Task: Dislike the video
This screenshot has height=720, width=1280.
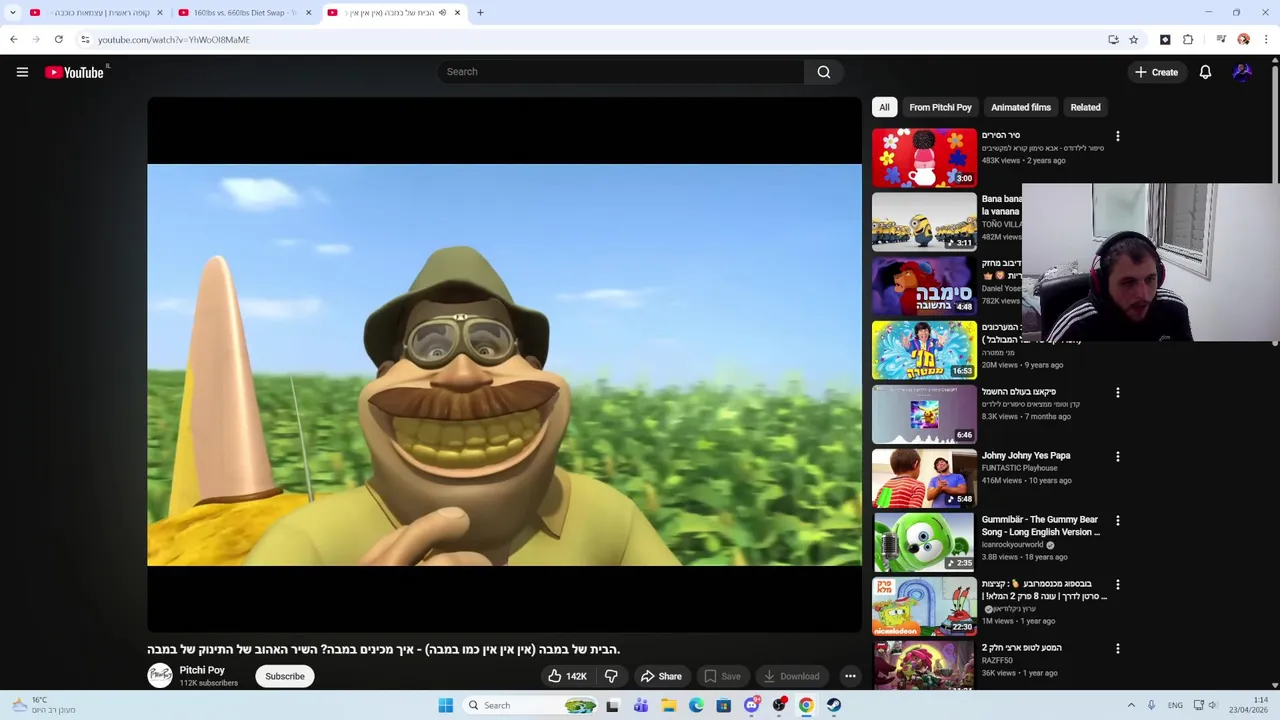Action: [x=611, y=676]
